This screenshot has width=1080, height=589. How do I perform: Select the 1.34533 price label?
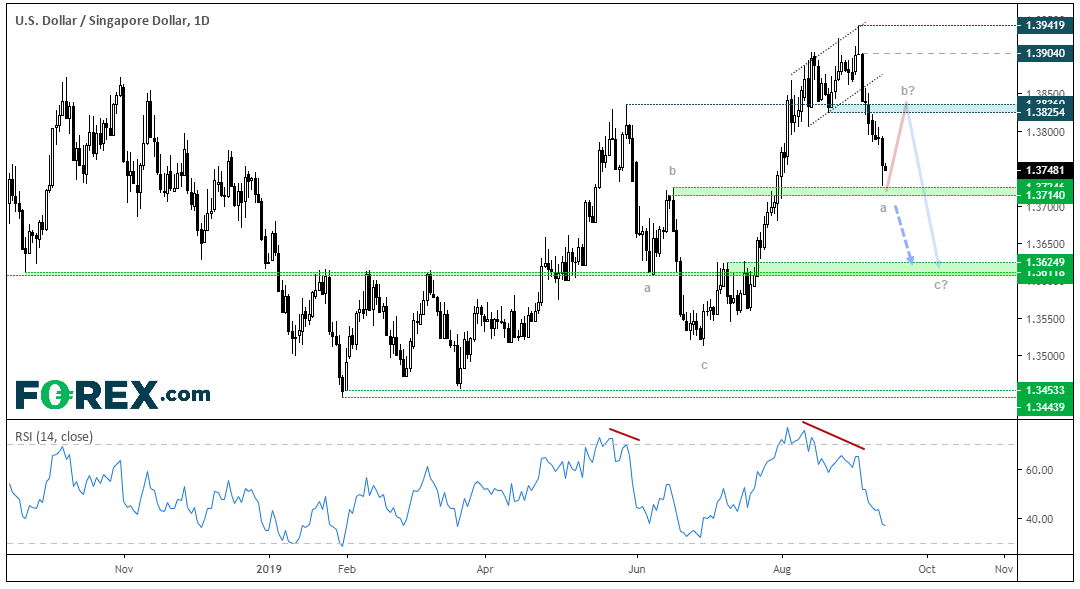click(x=1045, y=390)
